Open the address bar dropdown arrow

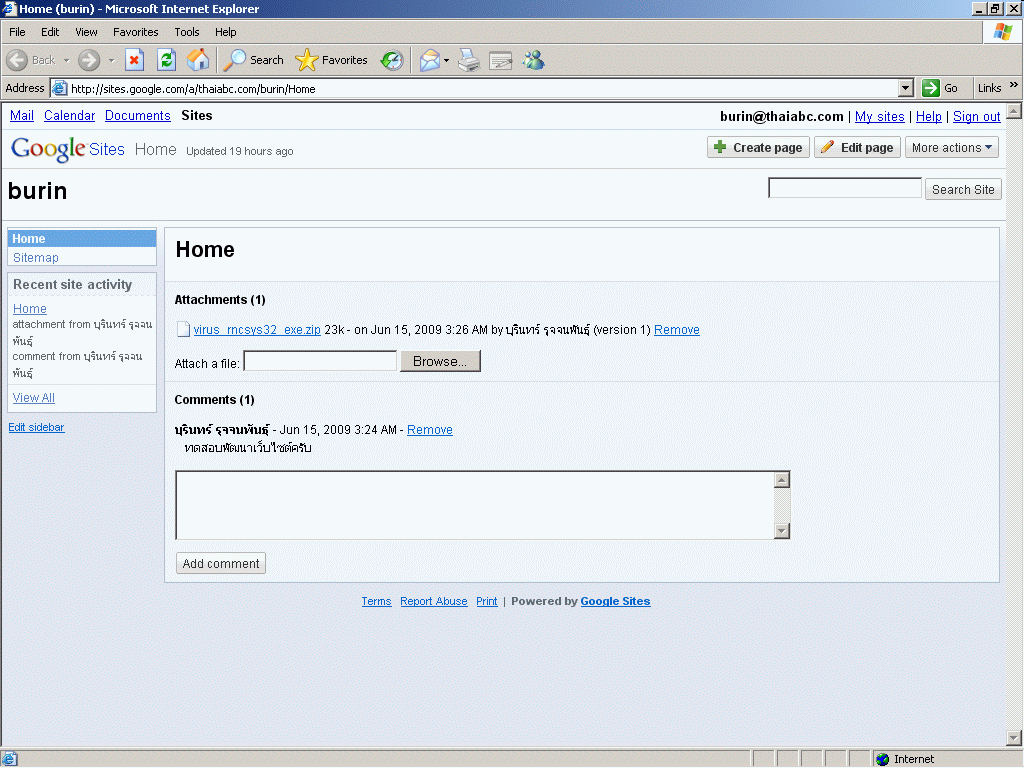coord(906,88)
